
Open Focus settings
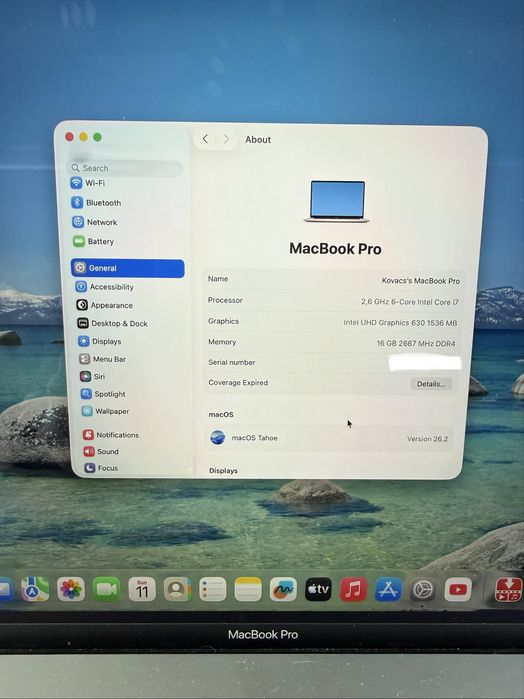101,468
